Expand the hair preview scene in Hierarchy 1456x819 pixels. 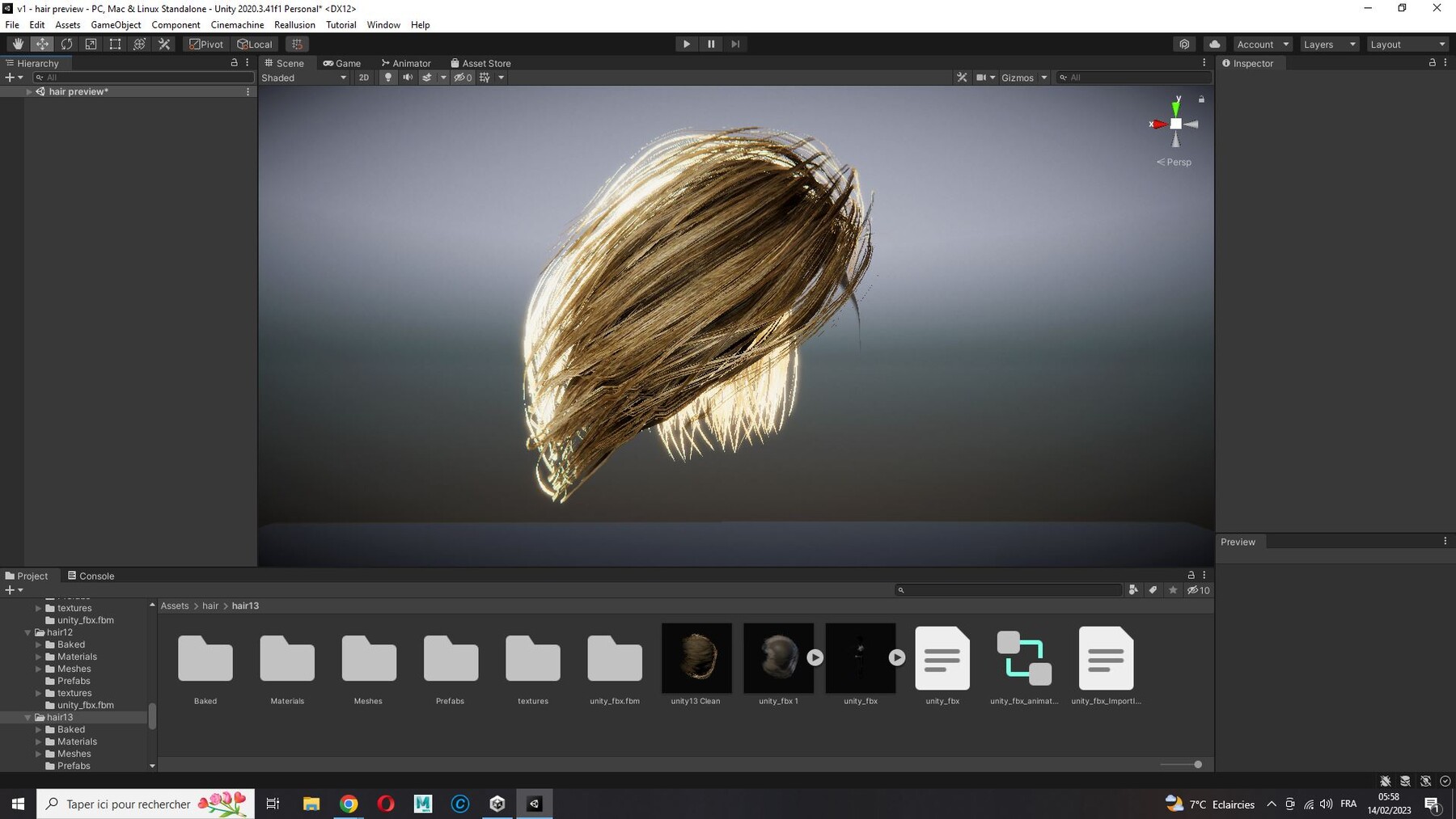point(29,92)
